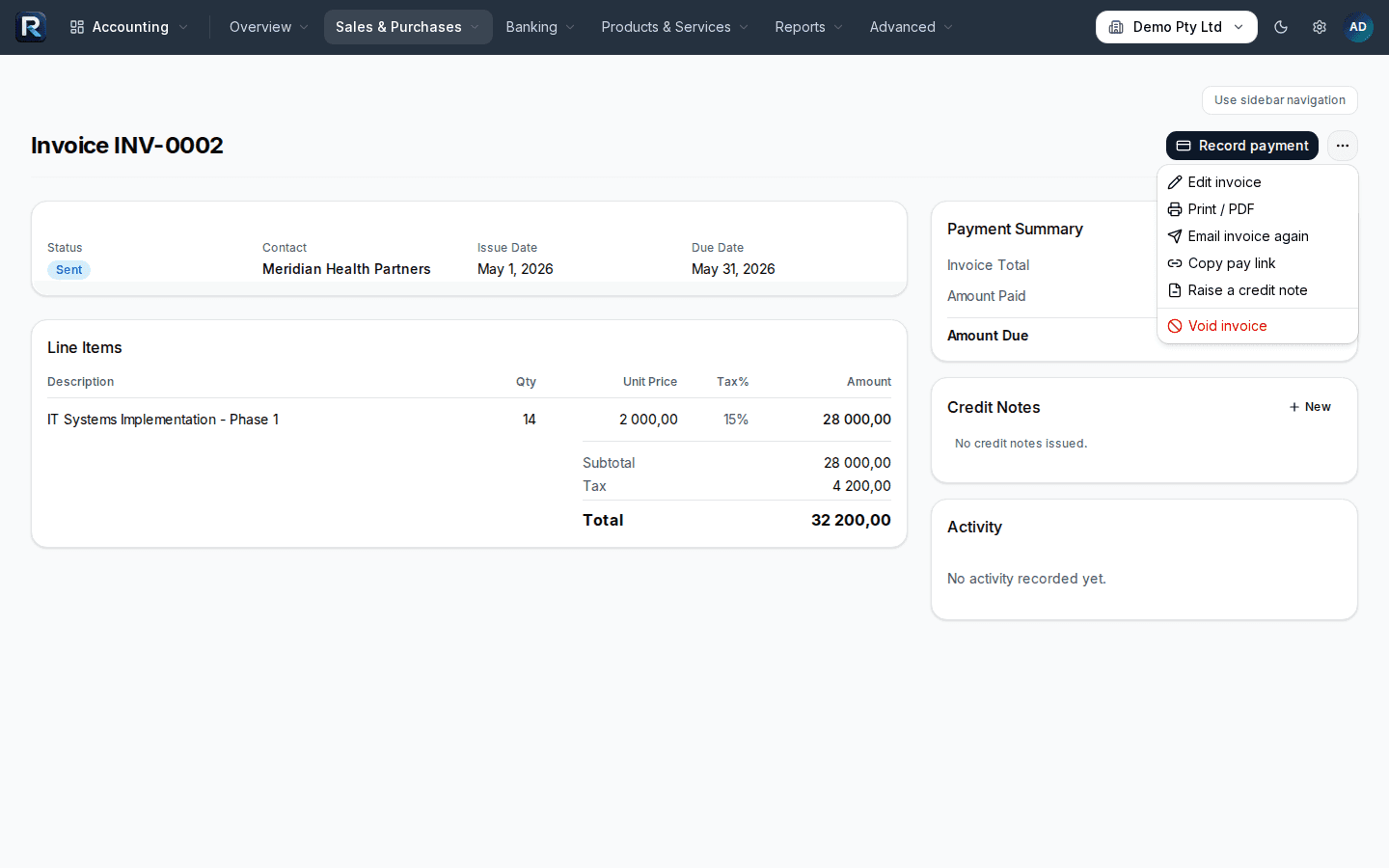This screenshot has height=868, width=1389.
Task: Open the Sales & Purchases navigation item
Action: [x=408, y=27]
